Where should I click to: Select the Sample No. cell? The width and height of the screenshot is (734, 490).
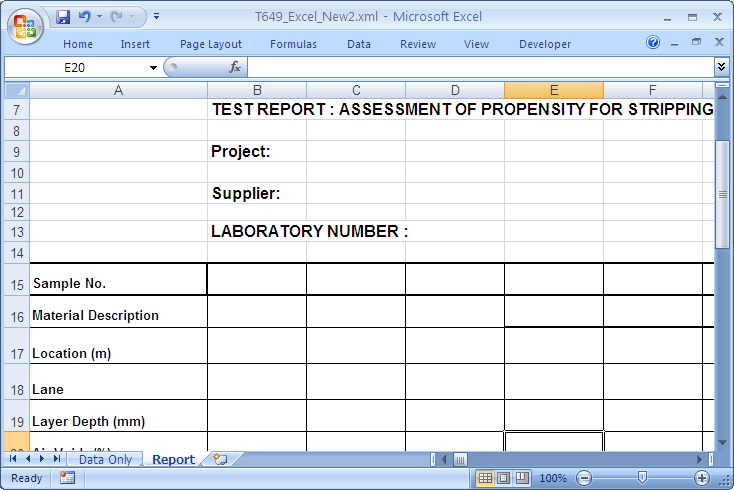point(118,280)
